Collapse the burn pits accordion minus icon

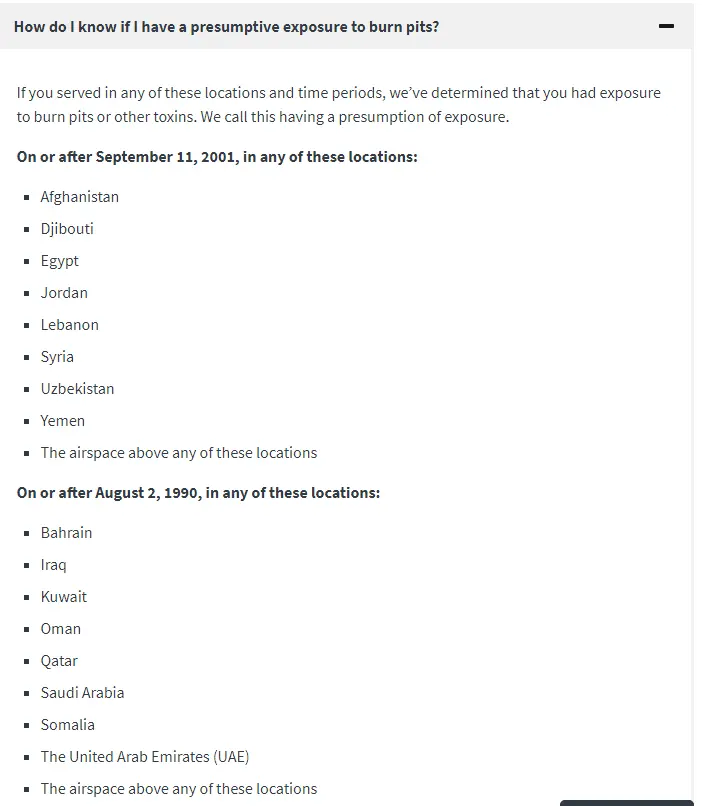666,26
